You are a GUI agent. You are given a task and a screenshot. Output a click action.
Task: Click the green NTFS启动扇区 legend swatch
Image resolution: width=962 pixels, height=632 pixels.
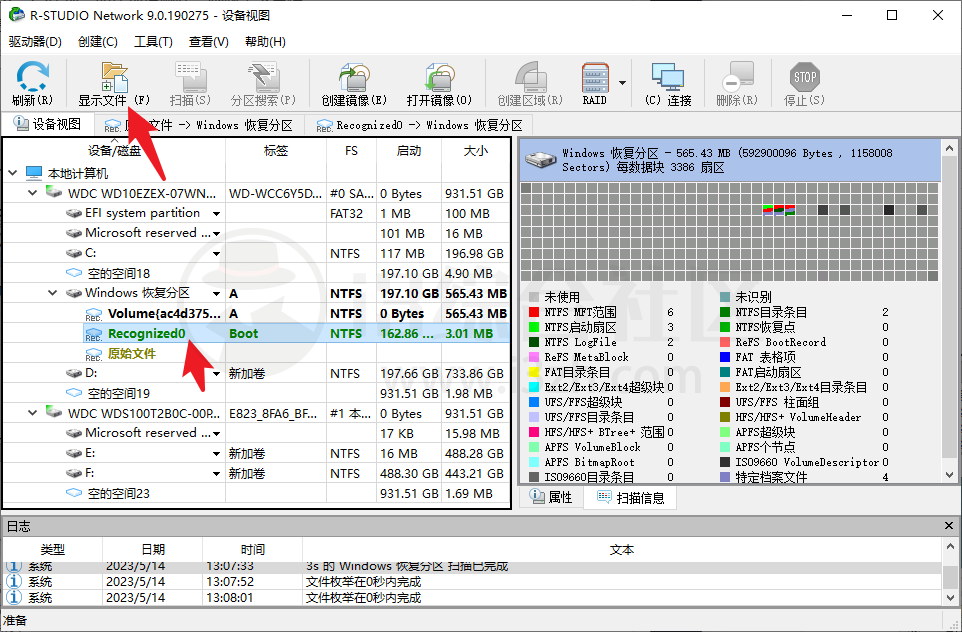click(534, 327)
